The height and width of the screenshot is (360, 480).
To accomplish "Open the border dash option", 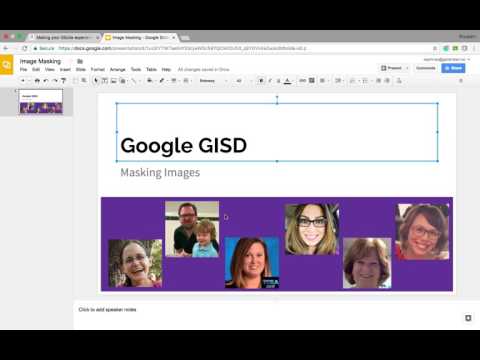I will 186,81.
